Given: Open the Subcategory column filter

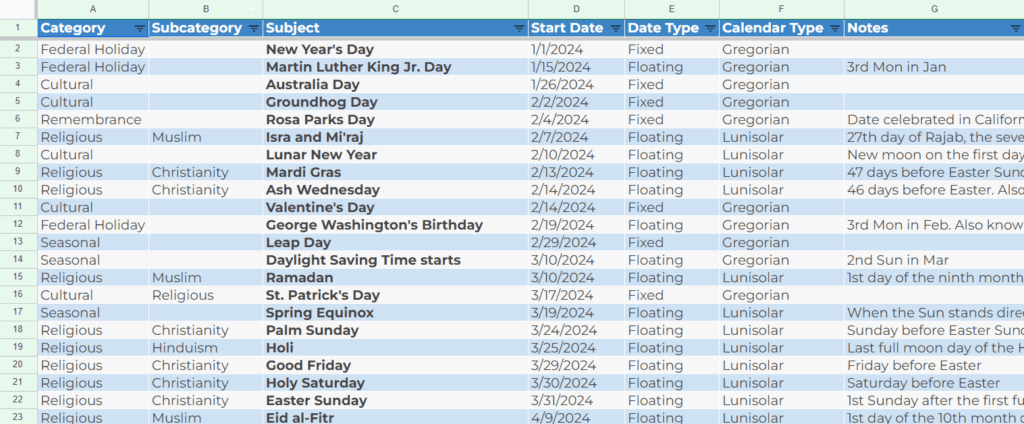Looking at the screenshot, I should click(x=254, y=29).
